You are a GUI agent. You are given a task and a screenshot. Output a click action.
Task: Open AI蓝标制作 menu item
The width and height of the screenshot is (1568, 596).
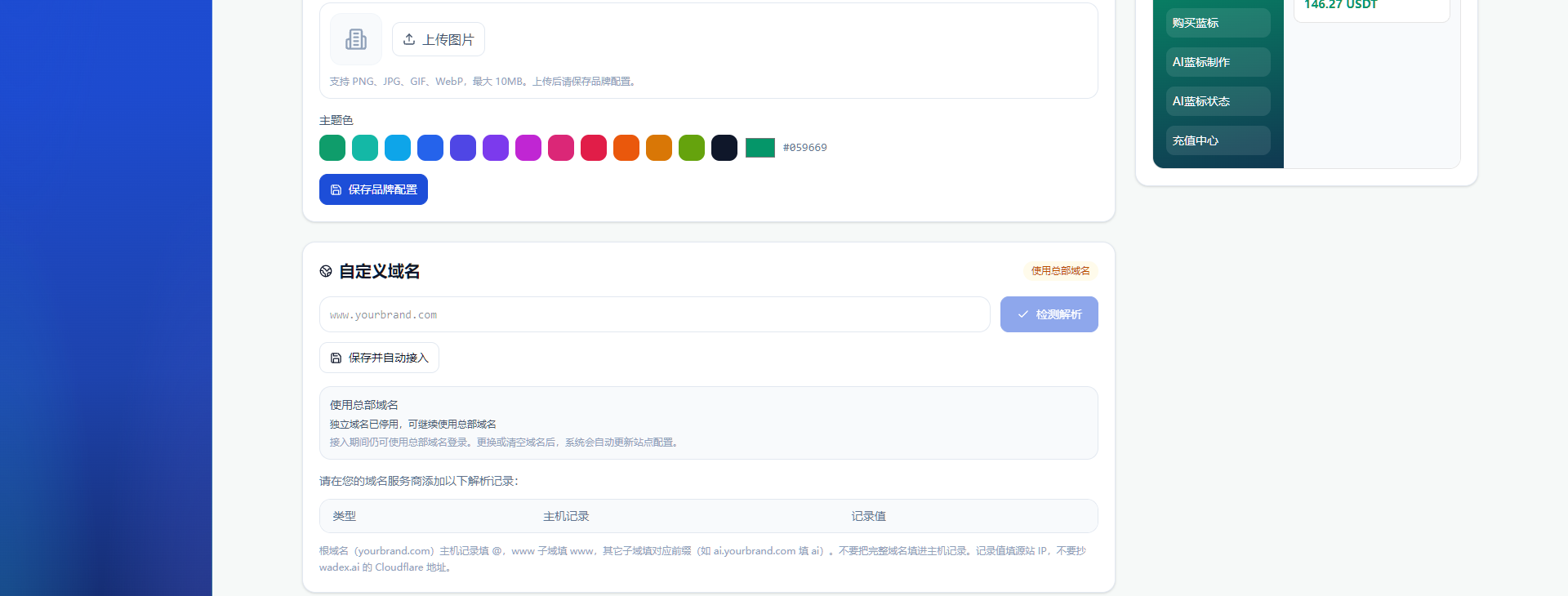coord(1218,62)
